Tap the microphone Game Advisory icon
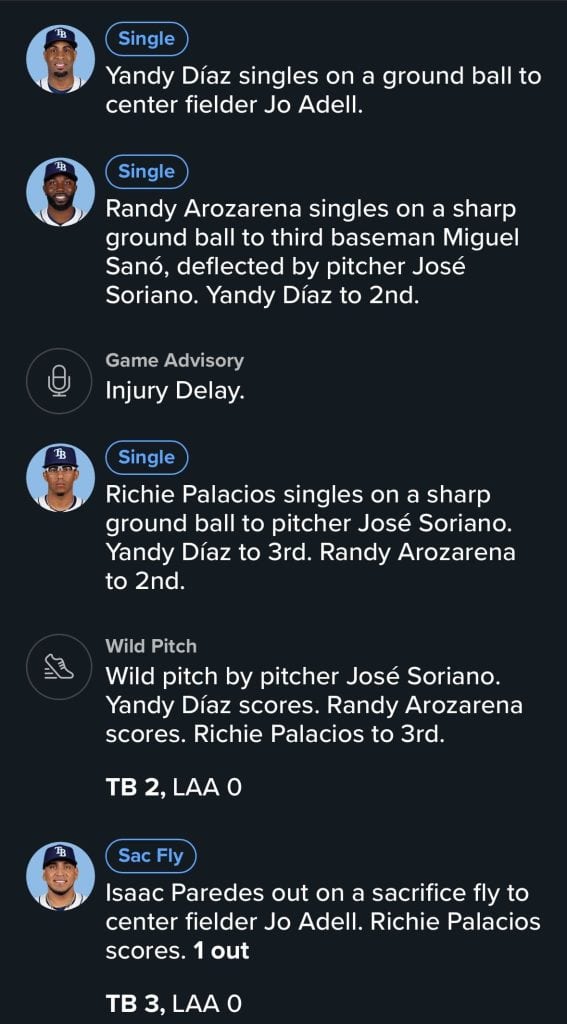 tap(60, 381)
